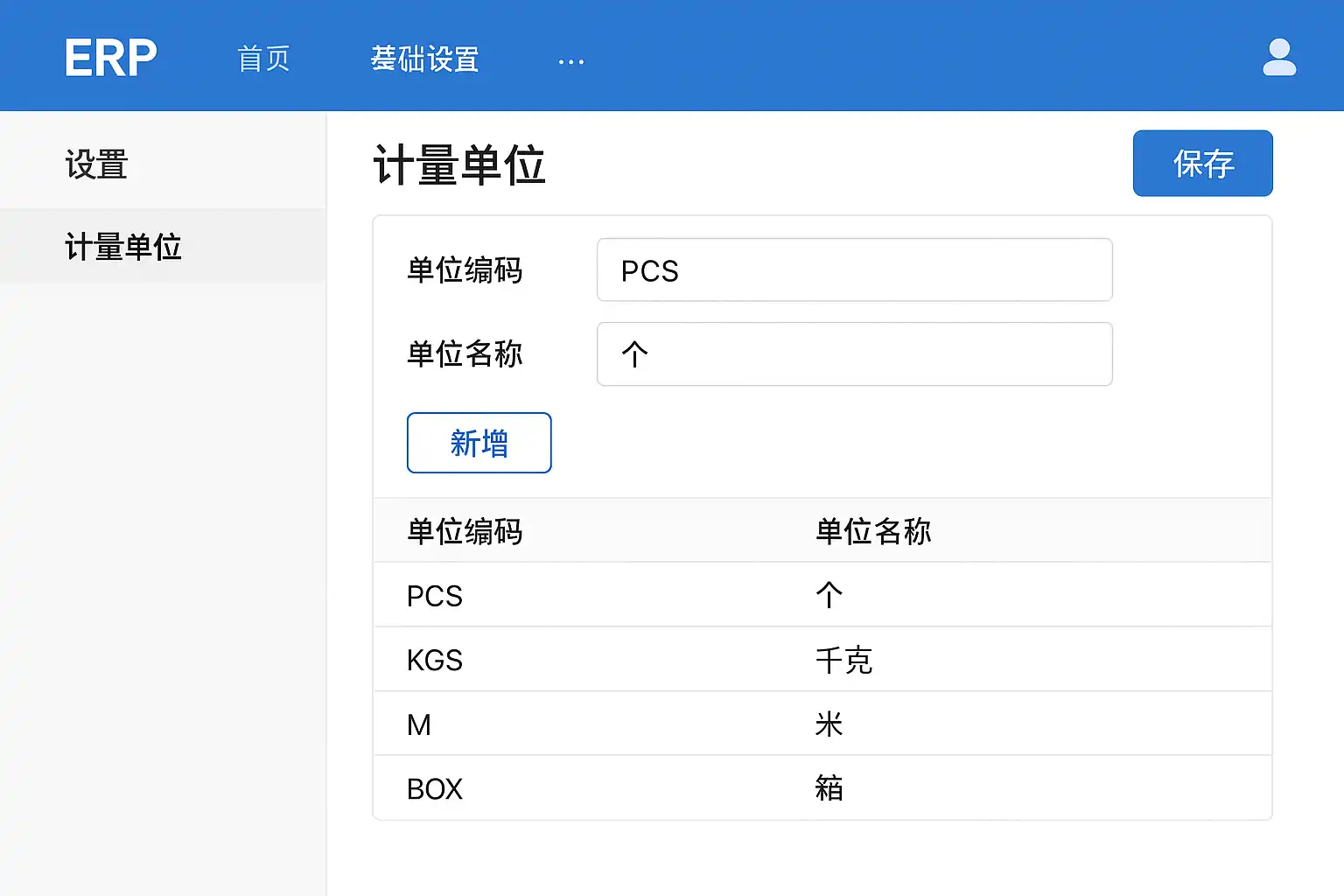Click the user profile avatar icon
1344x896 pixels.
click(x=1278, y=58)
